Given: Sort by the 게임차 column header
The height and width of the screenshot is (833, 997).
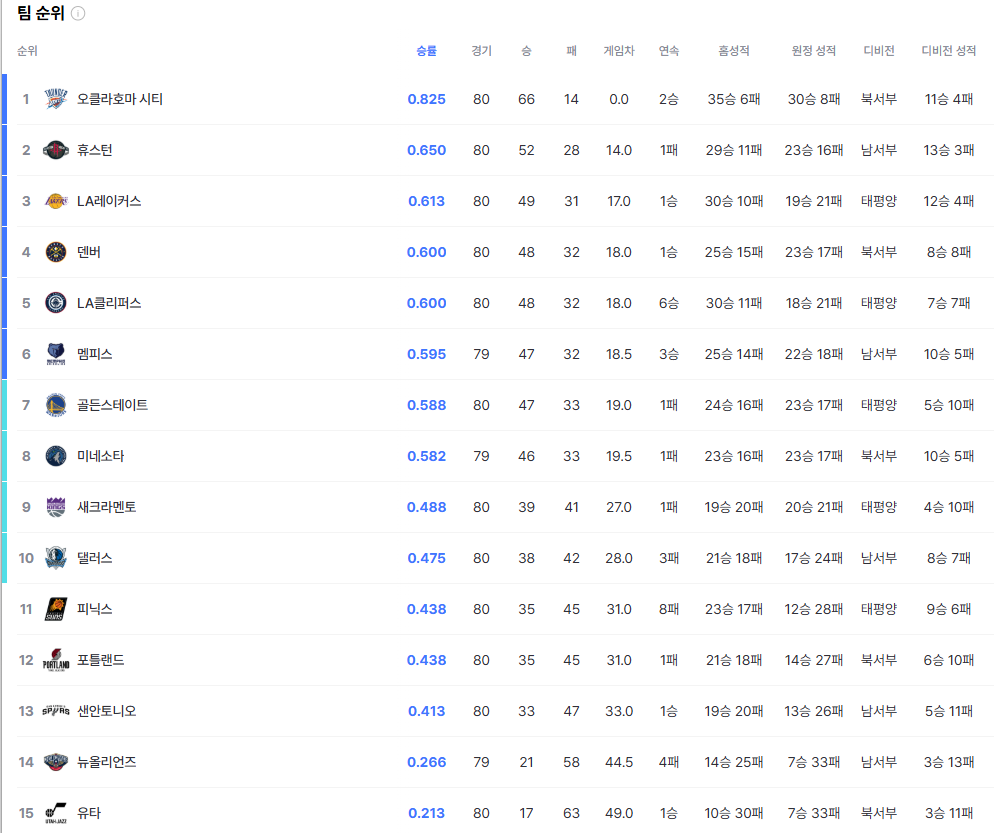Looking at the screenshot, I should (x=620, y=51).
